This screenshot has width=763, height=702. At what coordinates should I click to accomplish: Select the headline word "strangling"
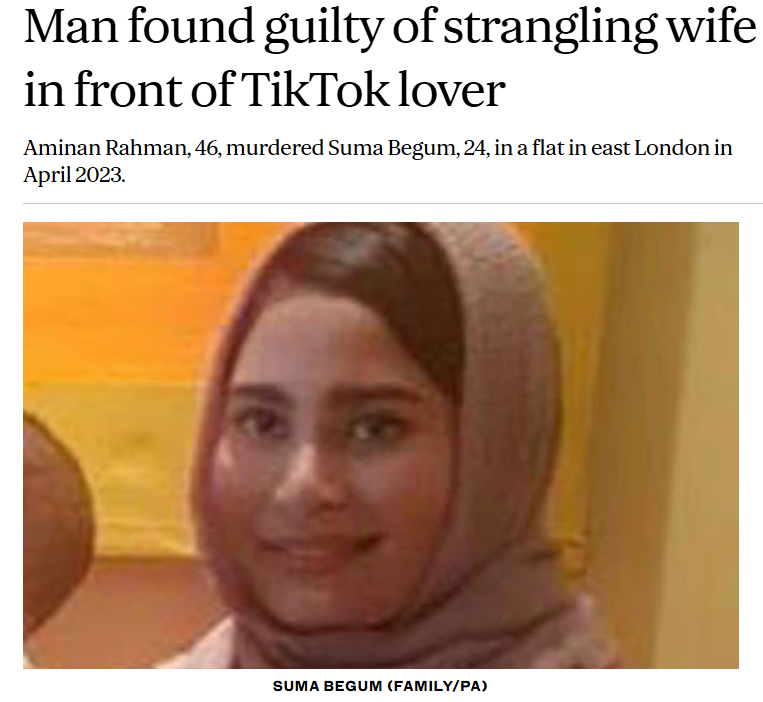pos(550,29)
